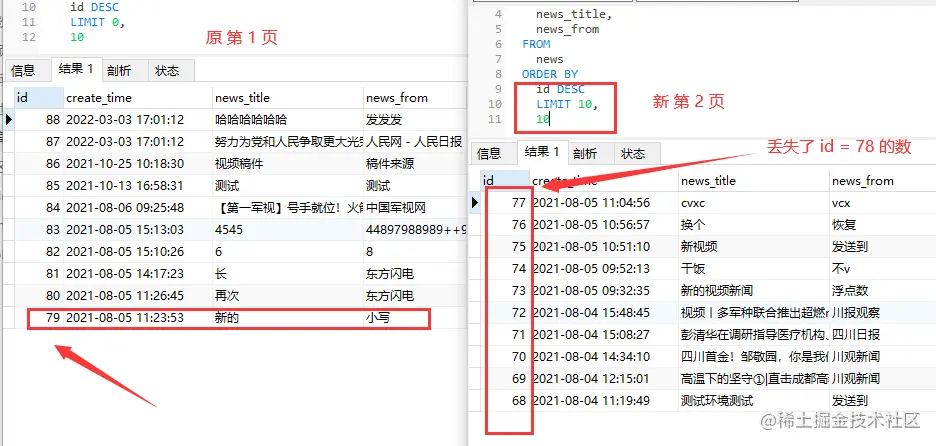The width and height of the screenshot is (936, 446).
Task: Select the news_from cell 浮点数
Action: click(x=882, y=291)
